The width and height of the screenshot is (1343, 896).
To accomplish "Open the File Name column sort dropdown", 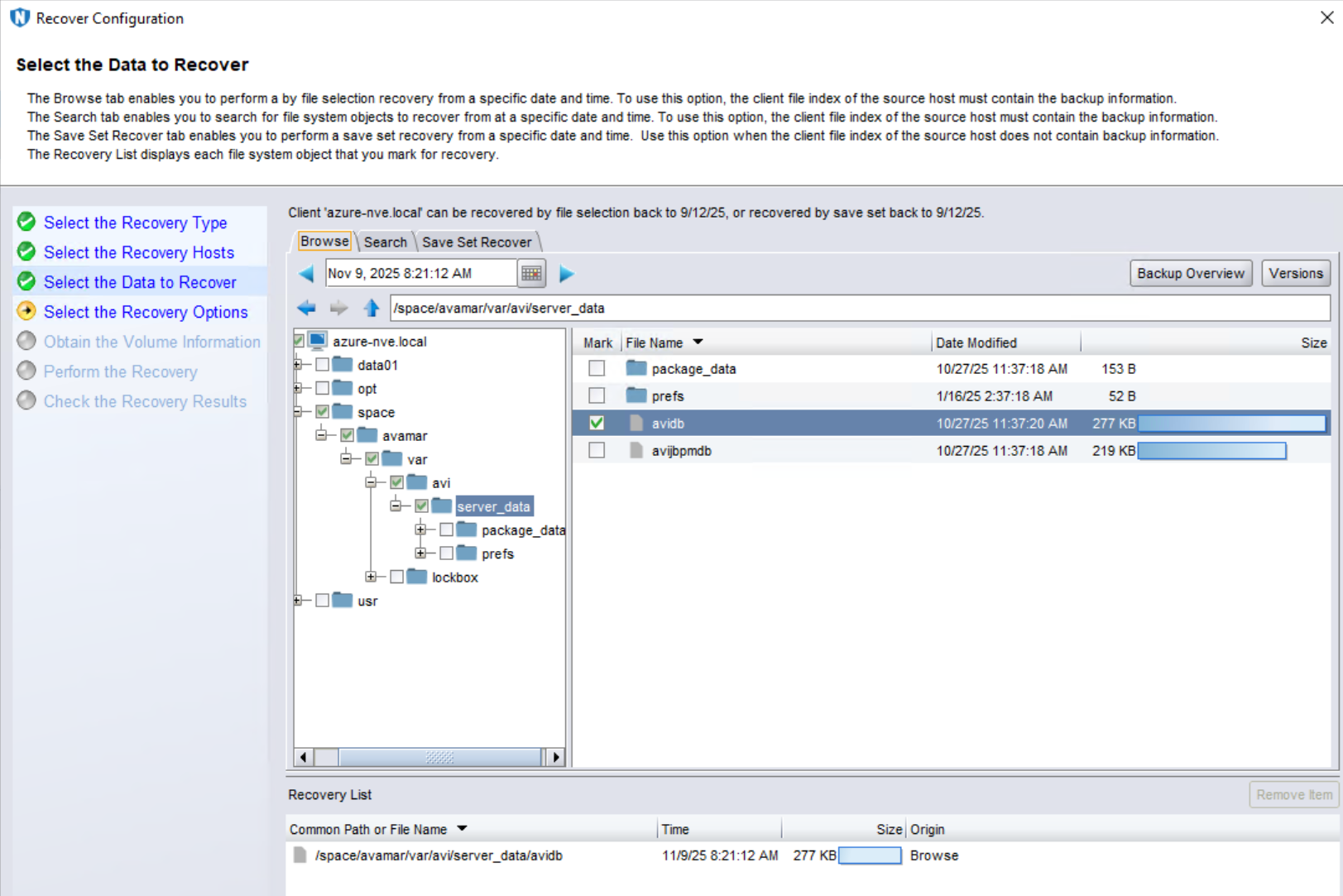I will [697, 342].
